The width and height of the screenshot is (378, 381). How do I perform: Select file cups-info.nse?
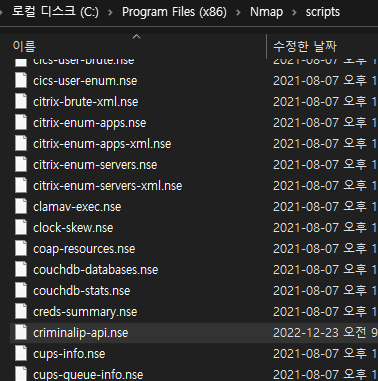click(69, 354)
